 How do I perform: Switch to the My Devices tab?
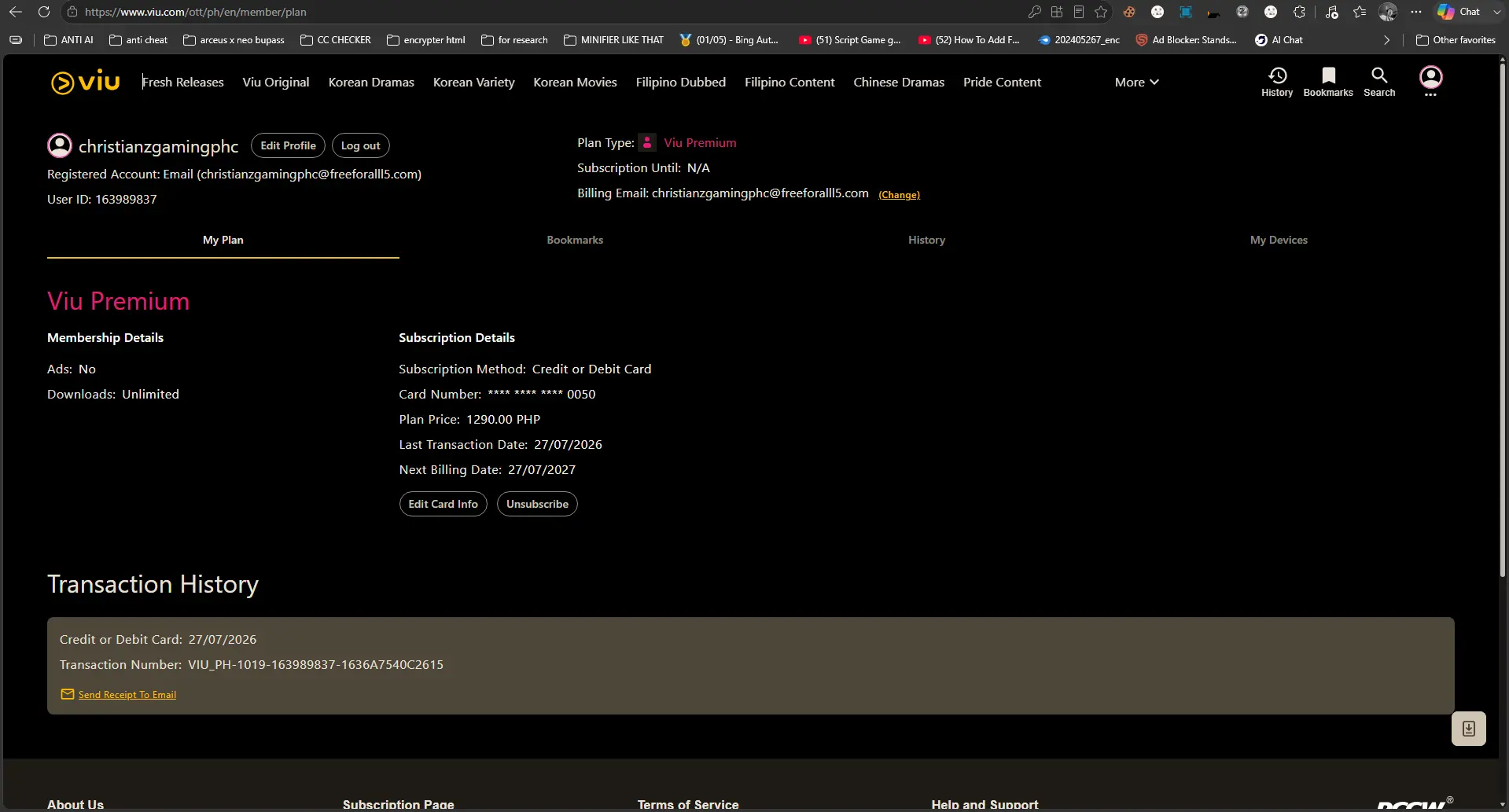tap(1279, 241)
